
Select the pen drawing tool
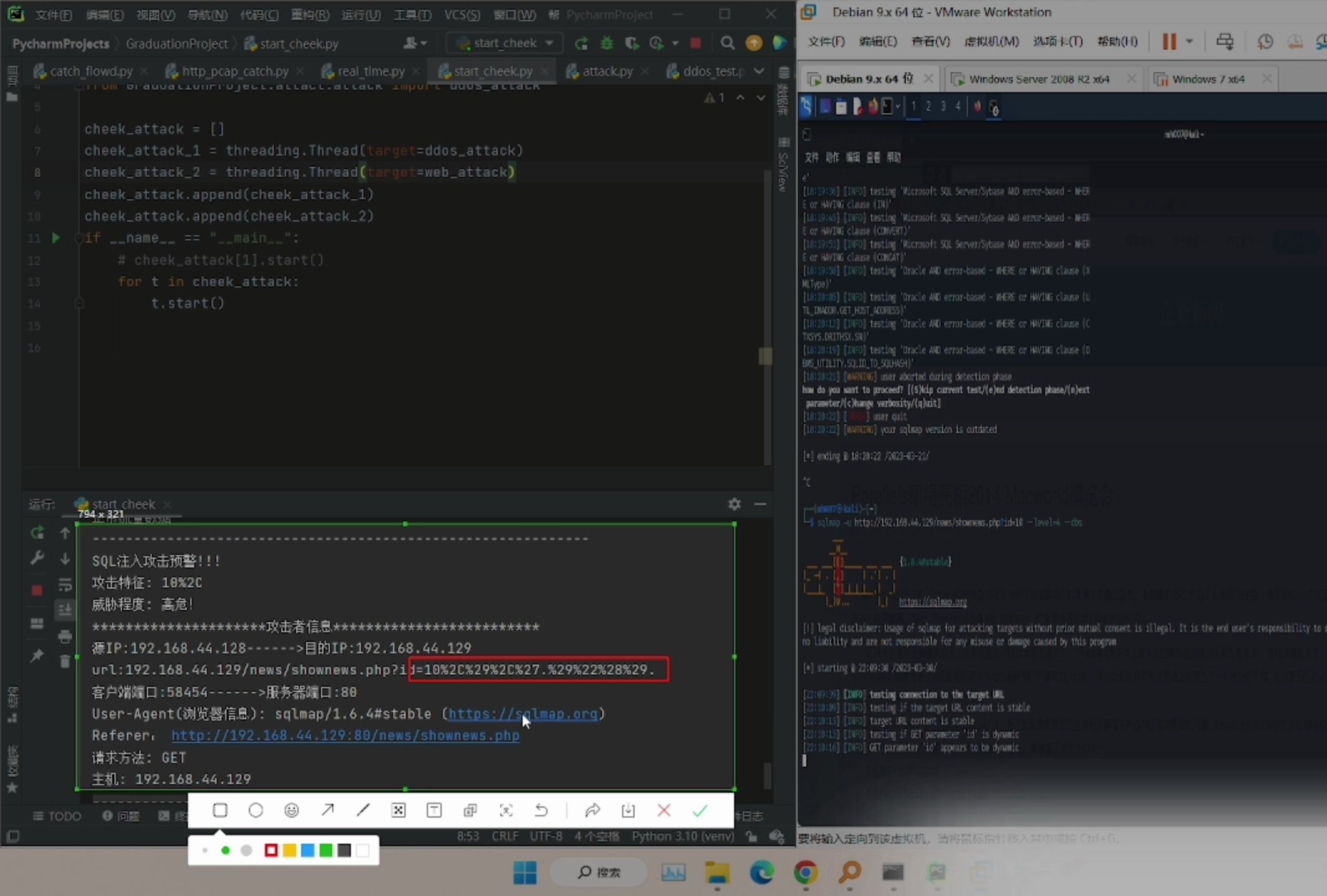(363, 810)
